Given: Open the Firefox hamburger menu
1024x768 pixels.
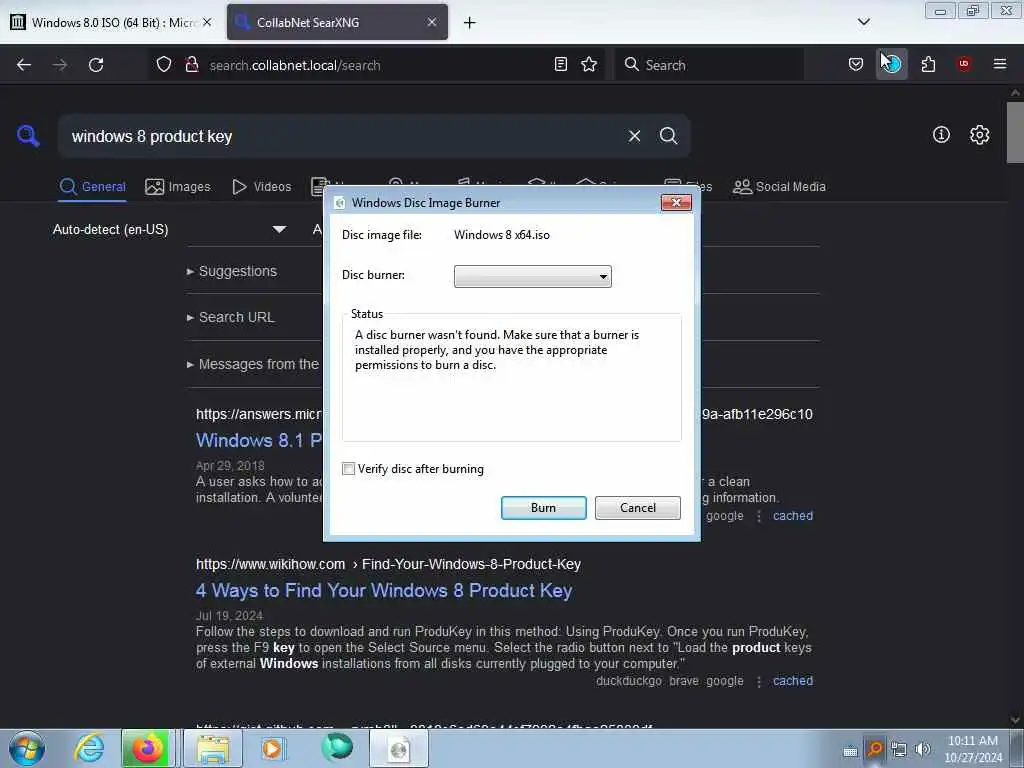Looking at the screenshot, I should [x=999, y=64].
